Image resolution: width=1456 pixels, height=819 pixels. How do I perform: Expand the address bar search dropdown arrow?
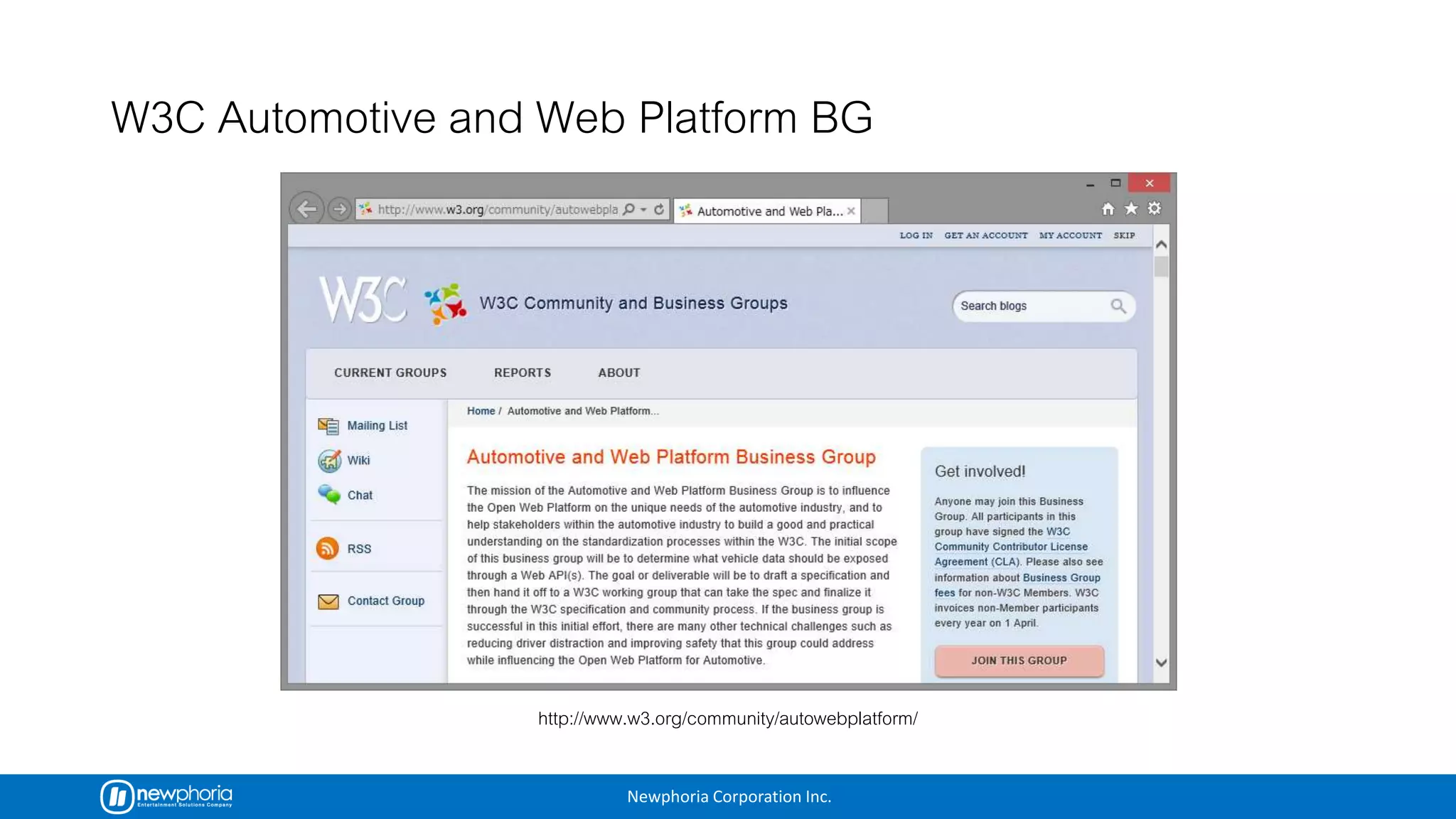(643, 209)
